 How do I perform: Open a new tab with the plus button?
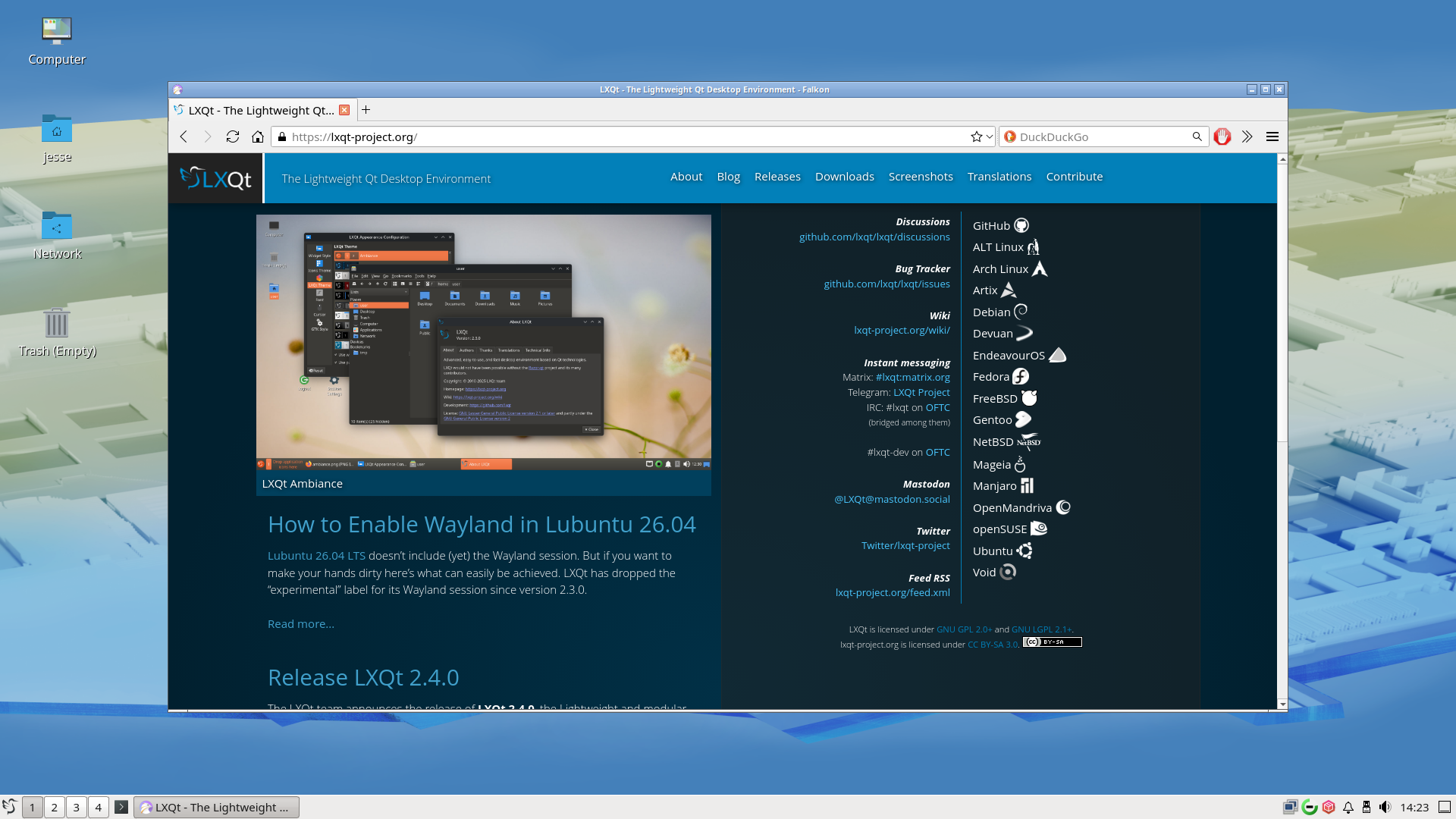366,110
